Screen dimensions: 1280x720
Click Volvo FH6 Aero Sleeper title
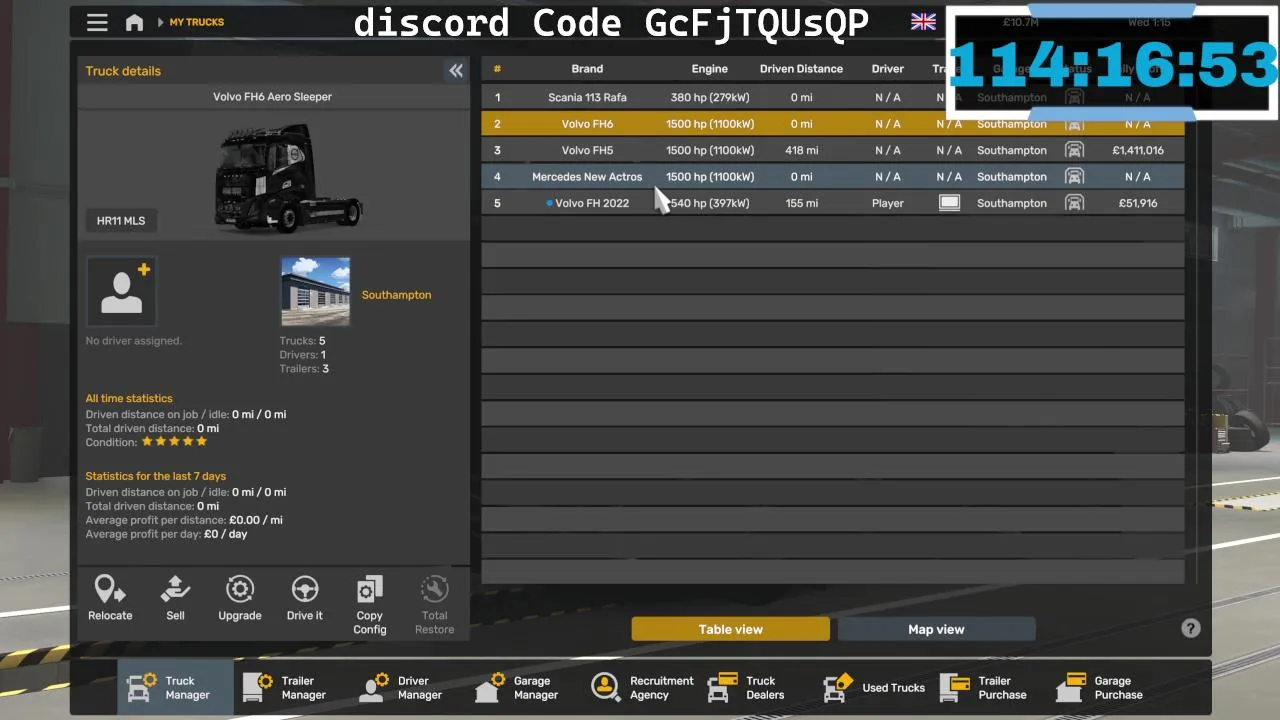(x=272, y=97)
